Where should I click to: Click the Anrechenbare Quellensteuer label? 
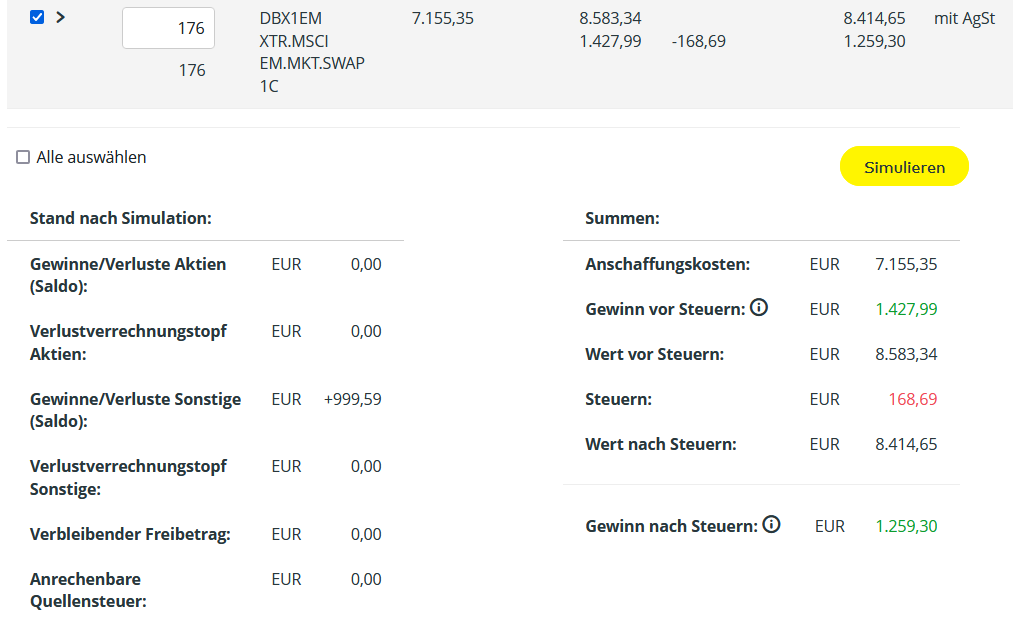[86, 590]
